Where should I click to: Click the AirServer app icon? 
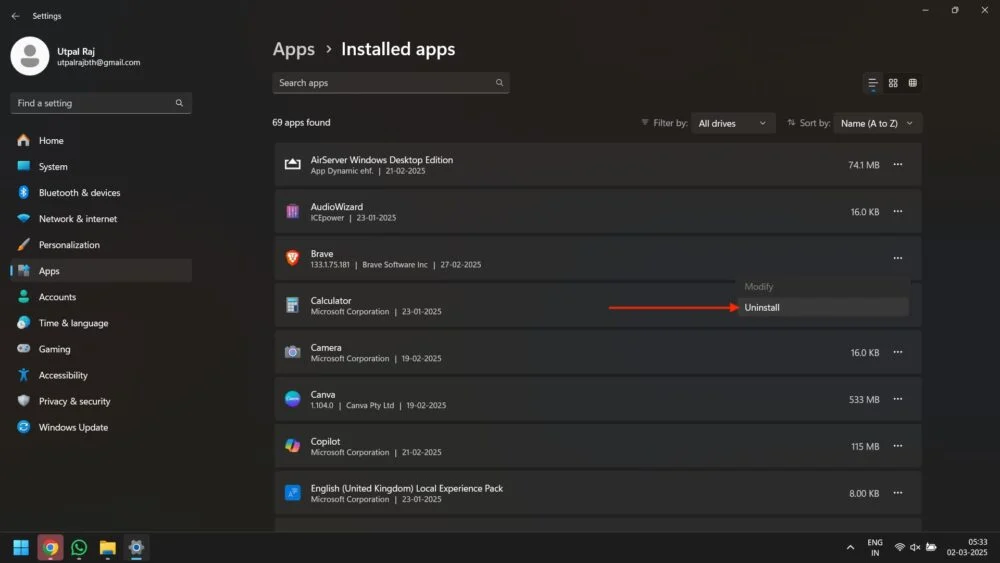click(x=292, y=165)
